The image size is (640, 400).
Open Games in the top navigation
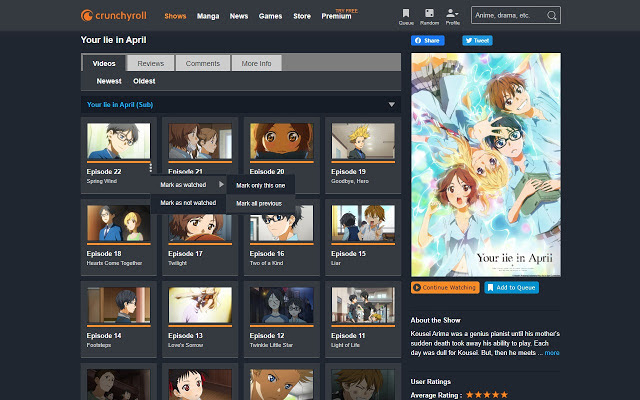pos(270,16)
